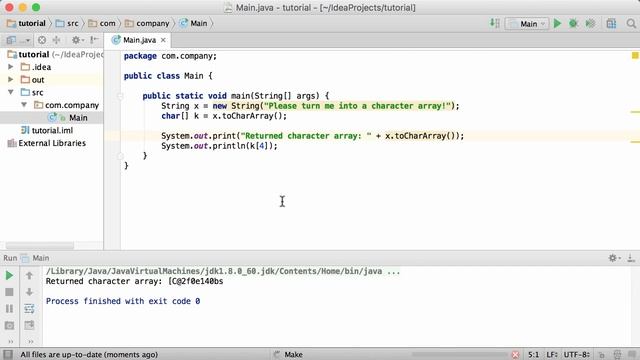This screenshot has height=360, width=640.
Task: Stop the process in Run panel
Action: (x=9, y=292)
